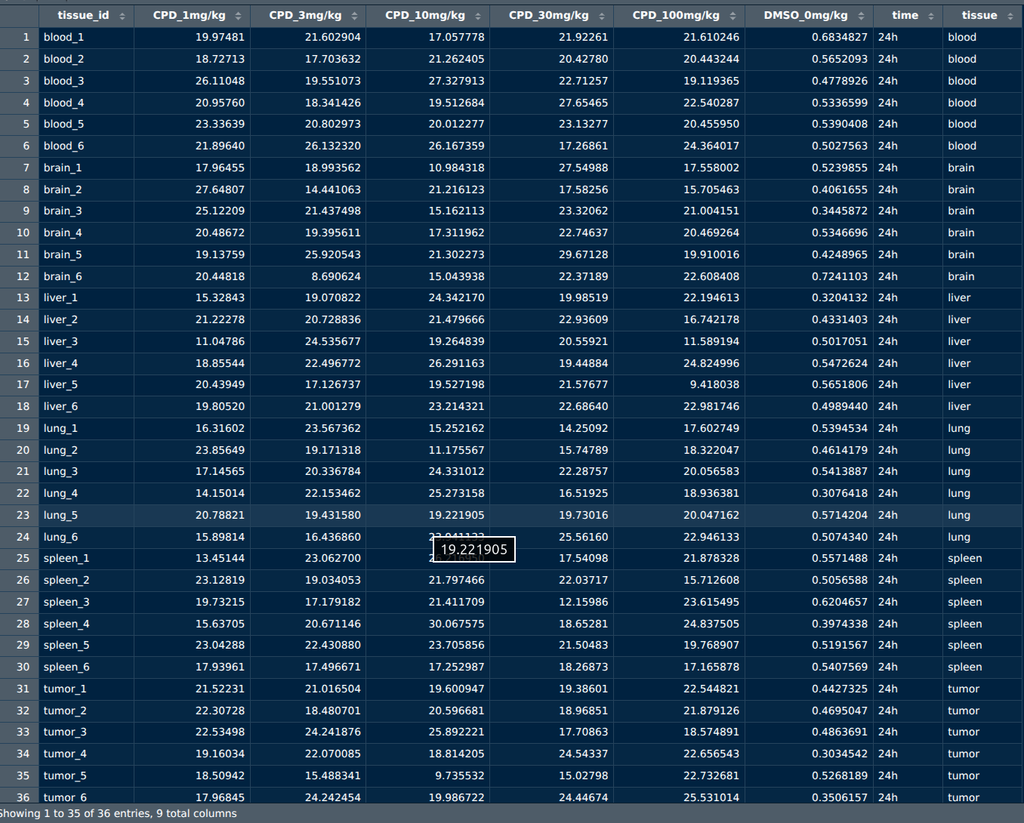Click the entries count status text
The width and height of the screenshot is (1024, 823).
[x=118, y=813]
